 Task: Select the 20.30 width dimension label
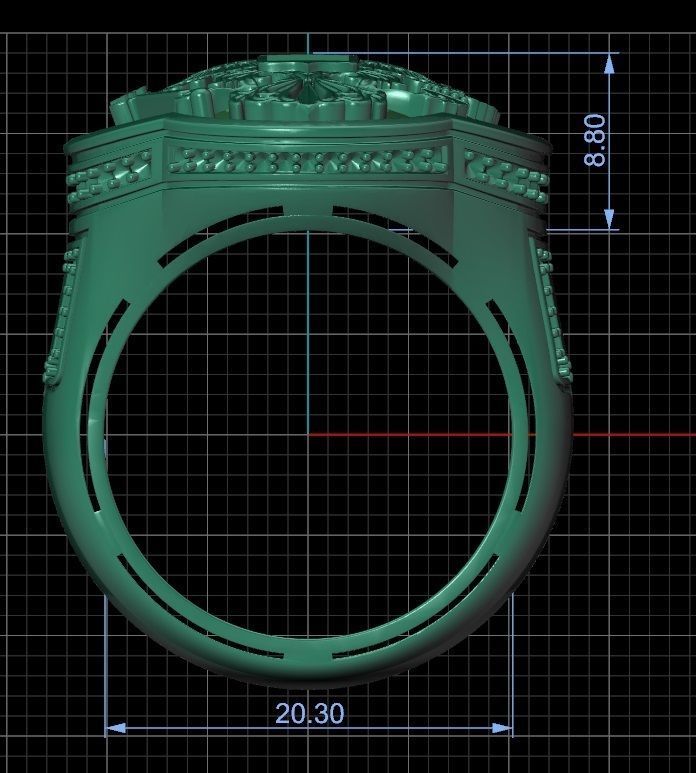tap(310, 713)
